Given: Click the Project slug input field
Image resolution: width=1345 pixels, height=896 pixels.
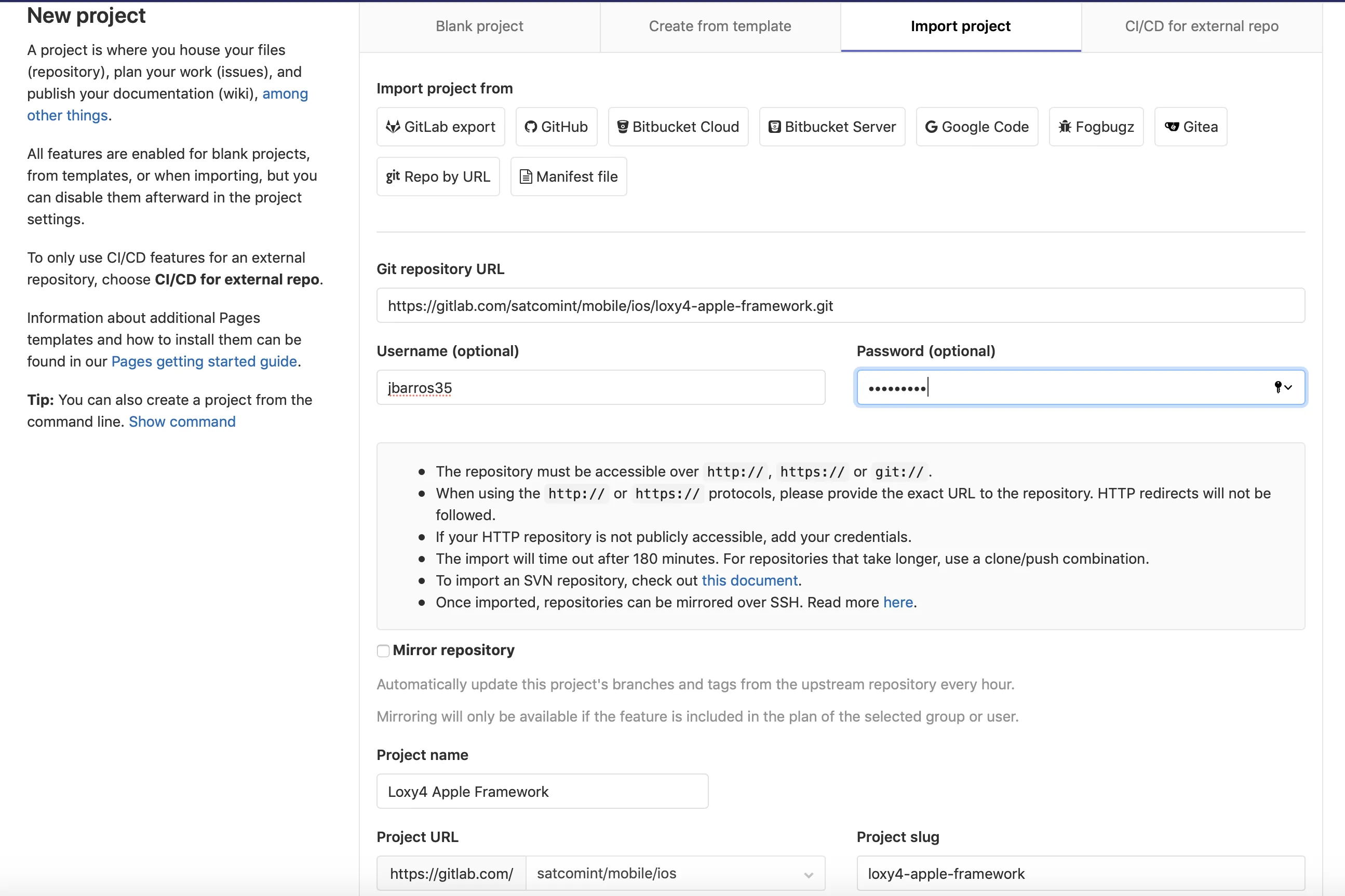Looking at the screenshot, I should click(x=1080, y=873).
